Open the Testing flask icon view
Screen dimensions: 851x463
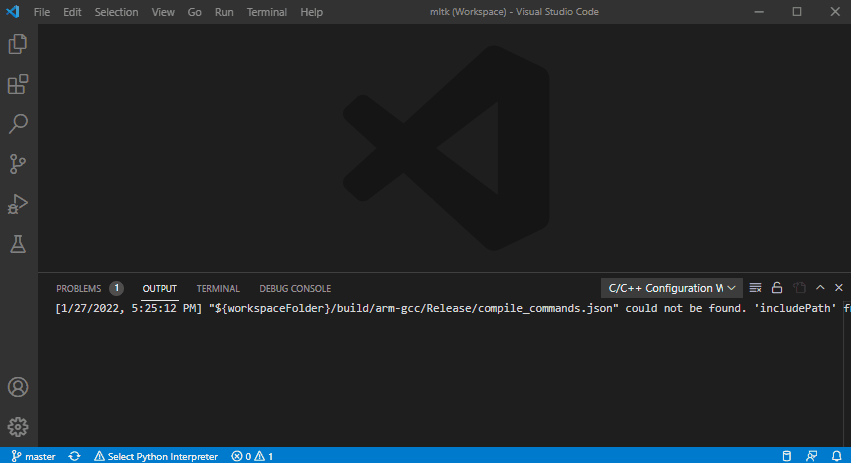point(18,244)
